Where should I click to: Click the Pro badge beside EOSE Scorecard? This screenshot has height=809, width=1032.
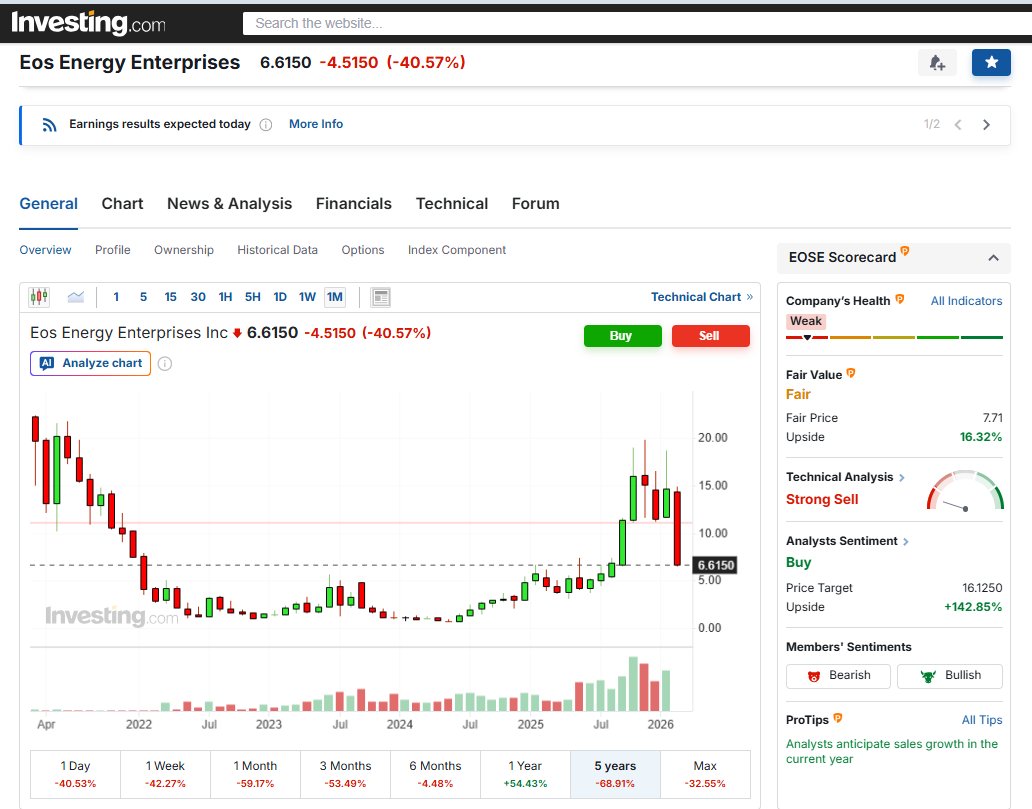pos(905,251)
